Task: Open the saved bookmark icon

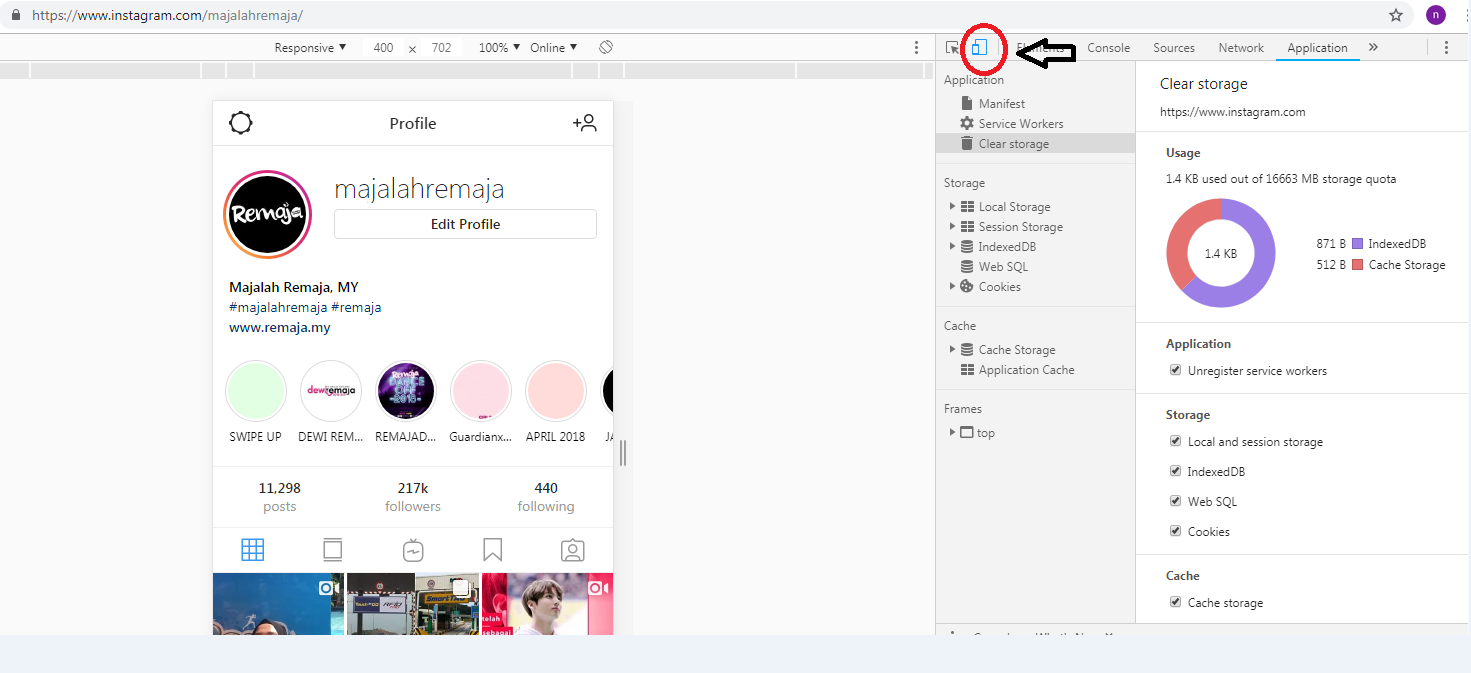Action: 492,550
